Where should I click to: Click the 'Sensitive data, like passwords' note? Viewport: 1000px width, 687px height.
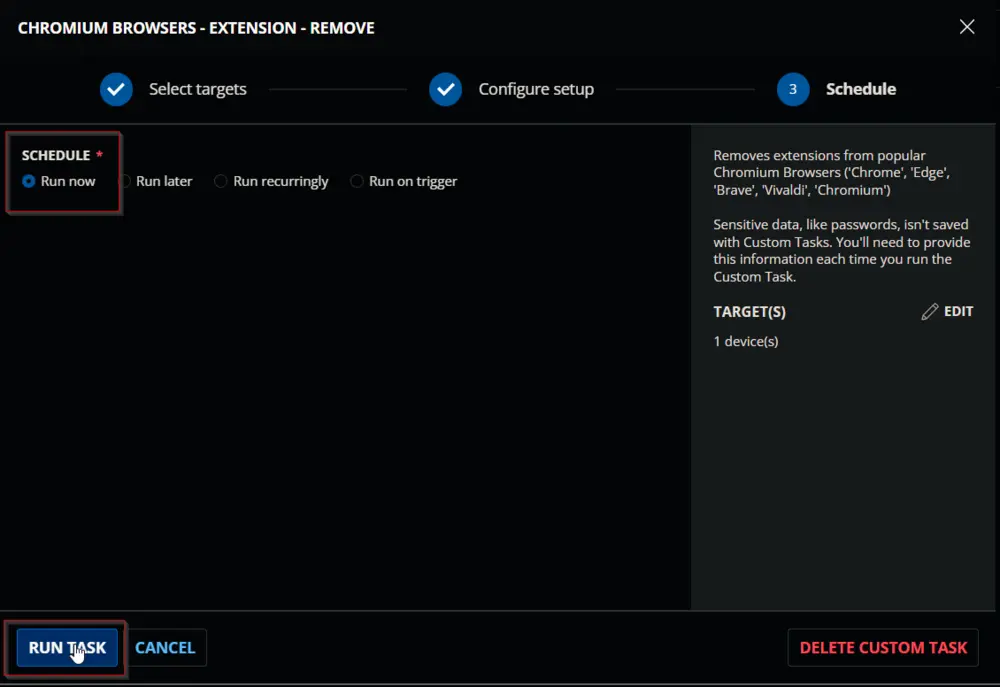pyautogui.click(x=842, y=251)
